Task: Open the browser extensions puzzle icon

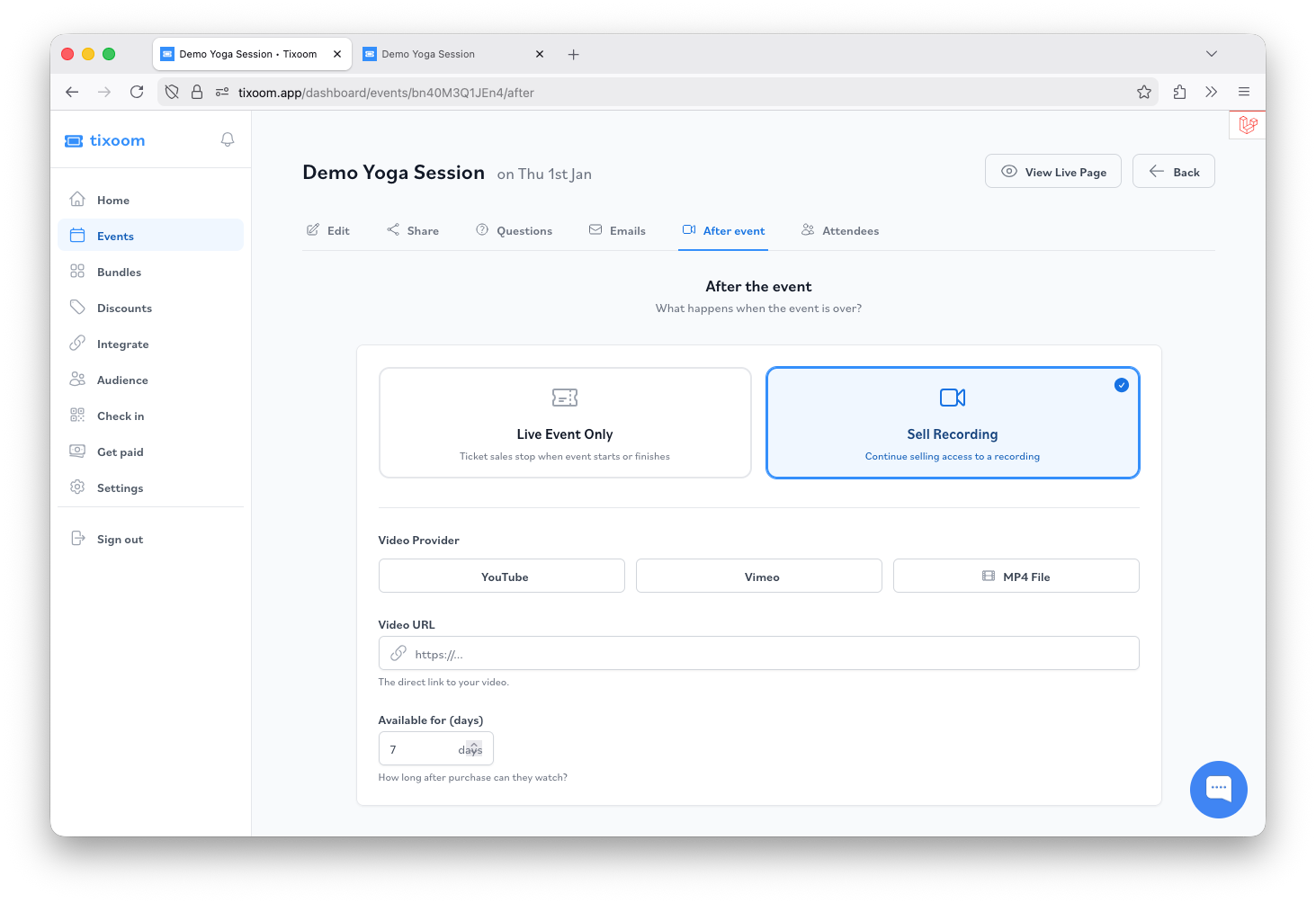Action: pos(1179,92)
